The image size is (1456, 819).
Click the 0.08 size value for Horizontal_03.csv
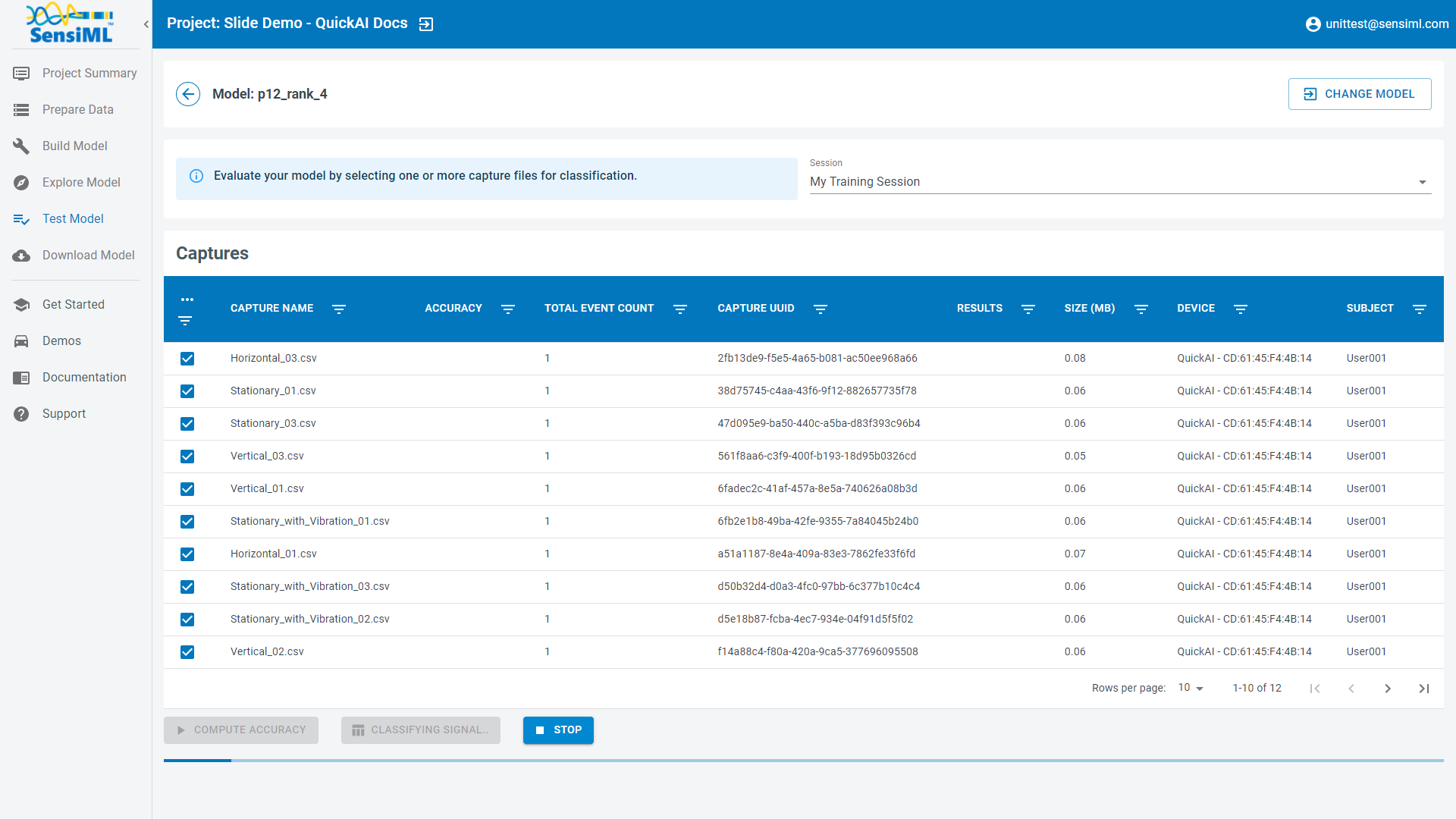point(1075,359)
